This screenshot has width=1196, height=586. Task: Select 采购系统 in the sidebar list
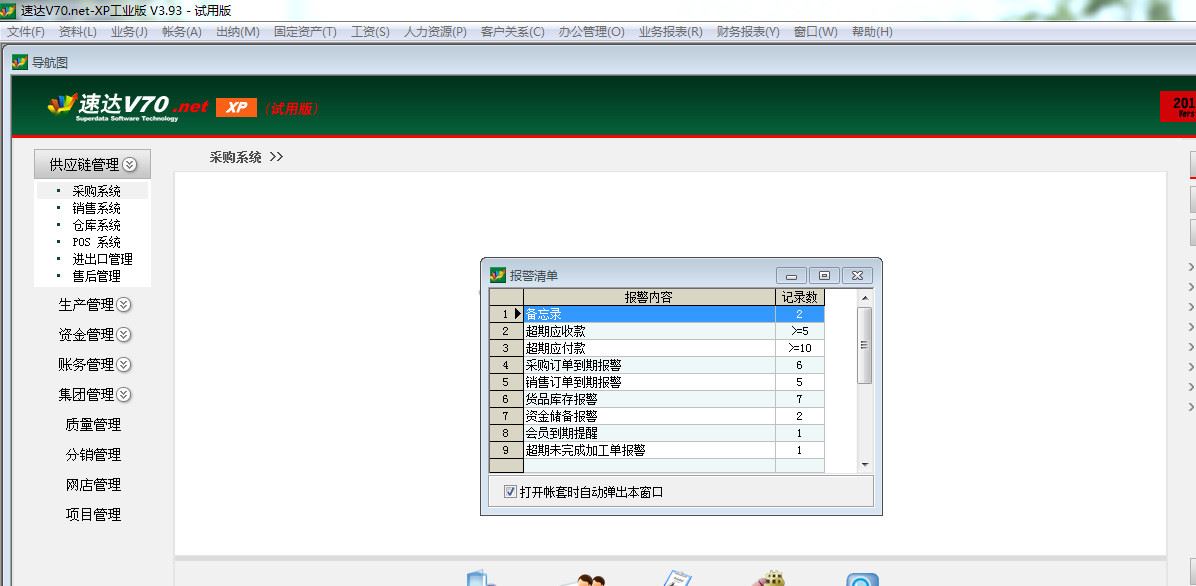96,191
